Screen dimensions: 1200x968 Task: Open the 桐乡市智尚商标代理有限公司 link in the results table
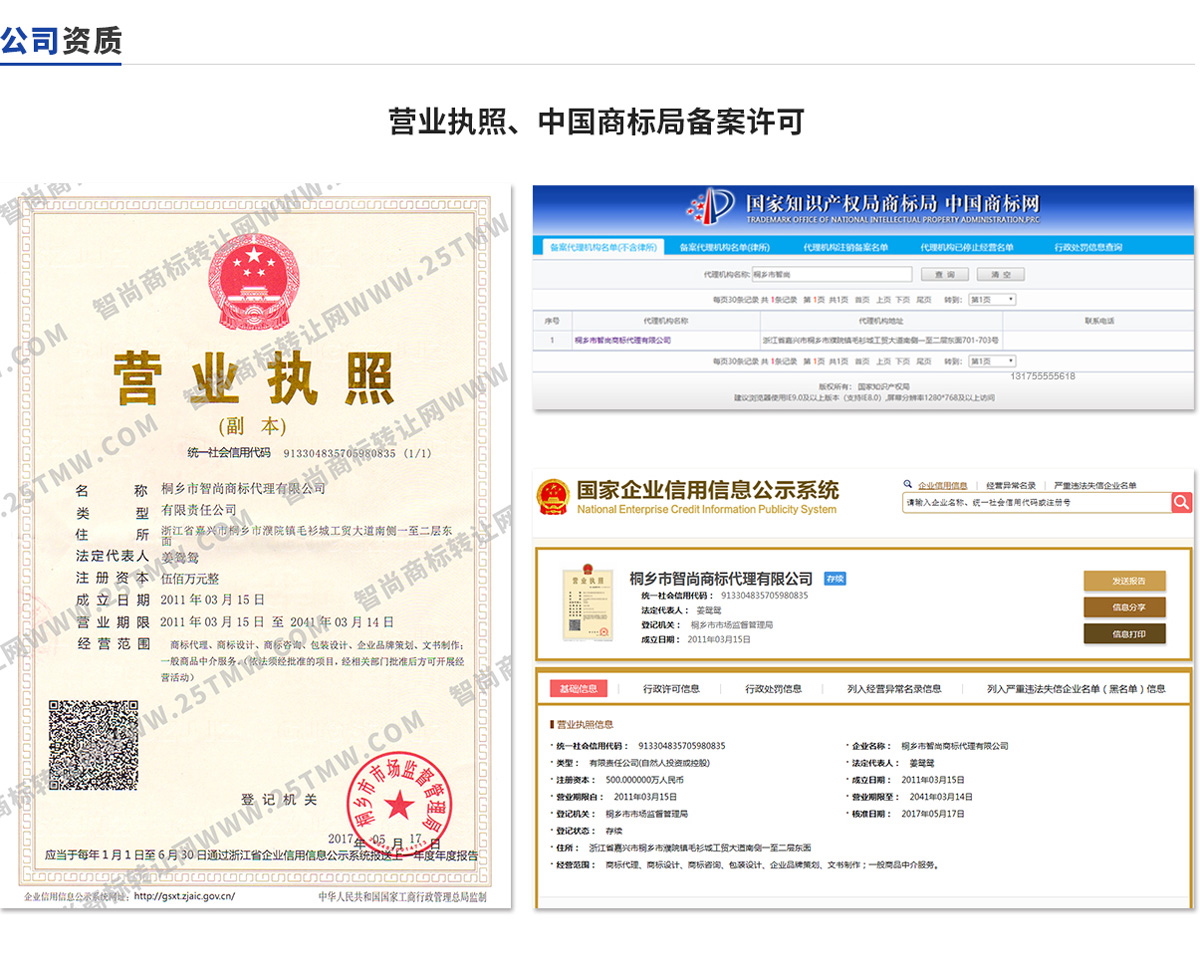click(x=622, y=340)
